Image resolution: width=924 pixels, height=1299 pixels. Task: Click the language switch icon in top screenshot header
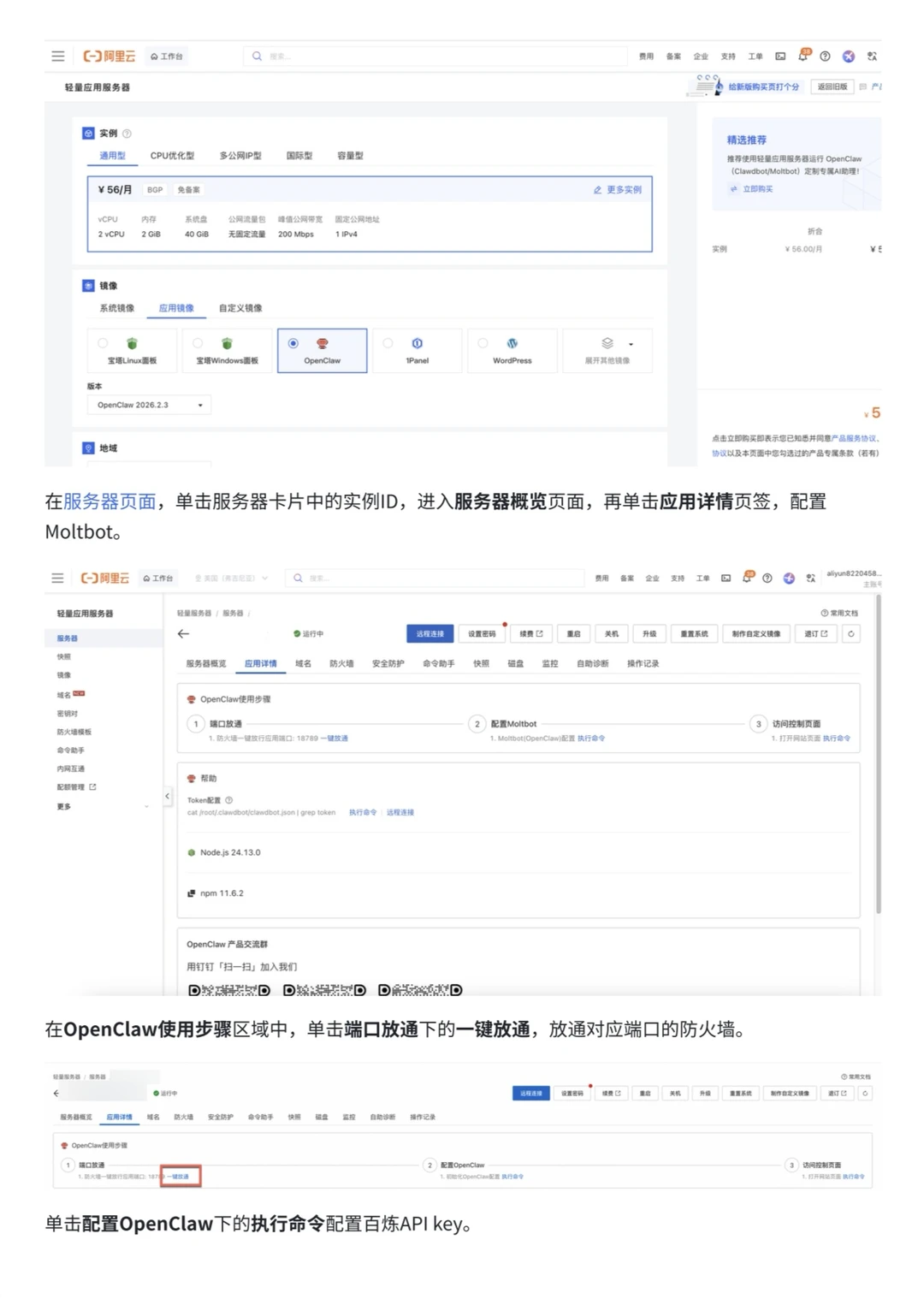[x=872, y=56]
